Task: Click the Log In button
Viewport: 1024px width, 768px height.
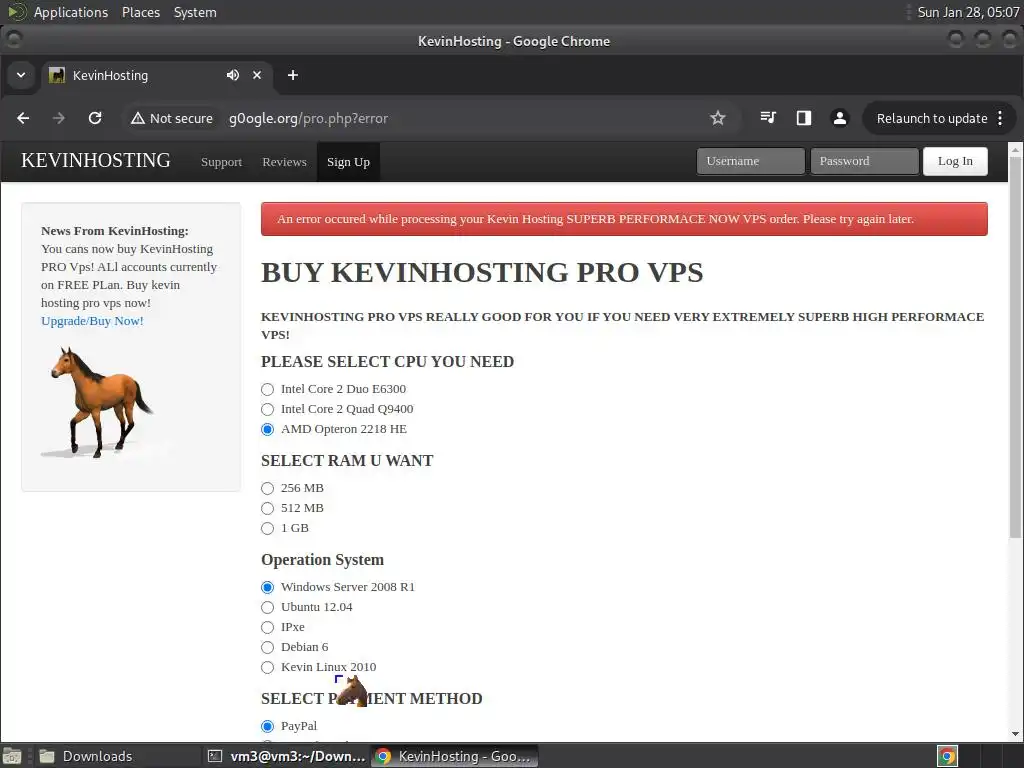Action: tap(955, 161)
